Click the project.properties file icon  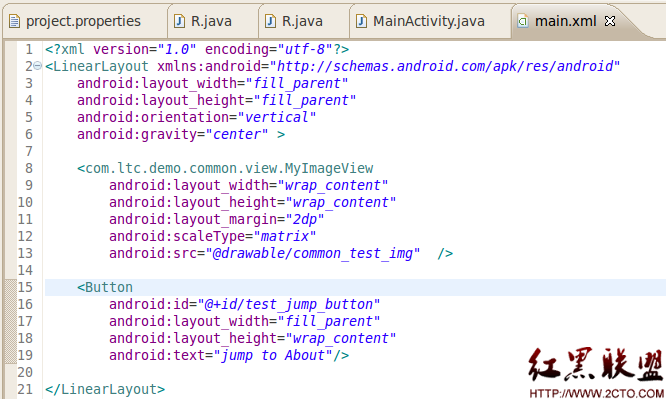14,21
